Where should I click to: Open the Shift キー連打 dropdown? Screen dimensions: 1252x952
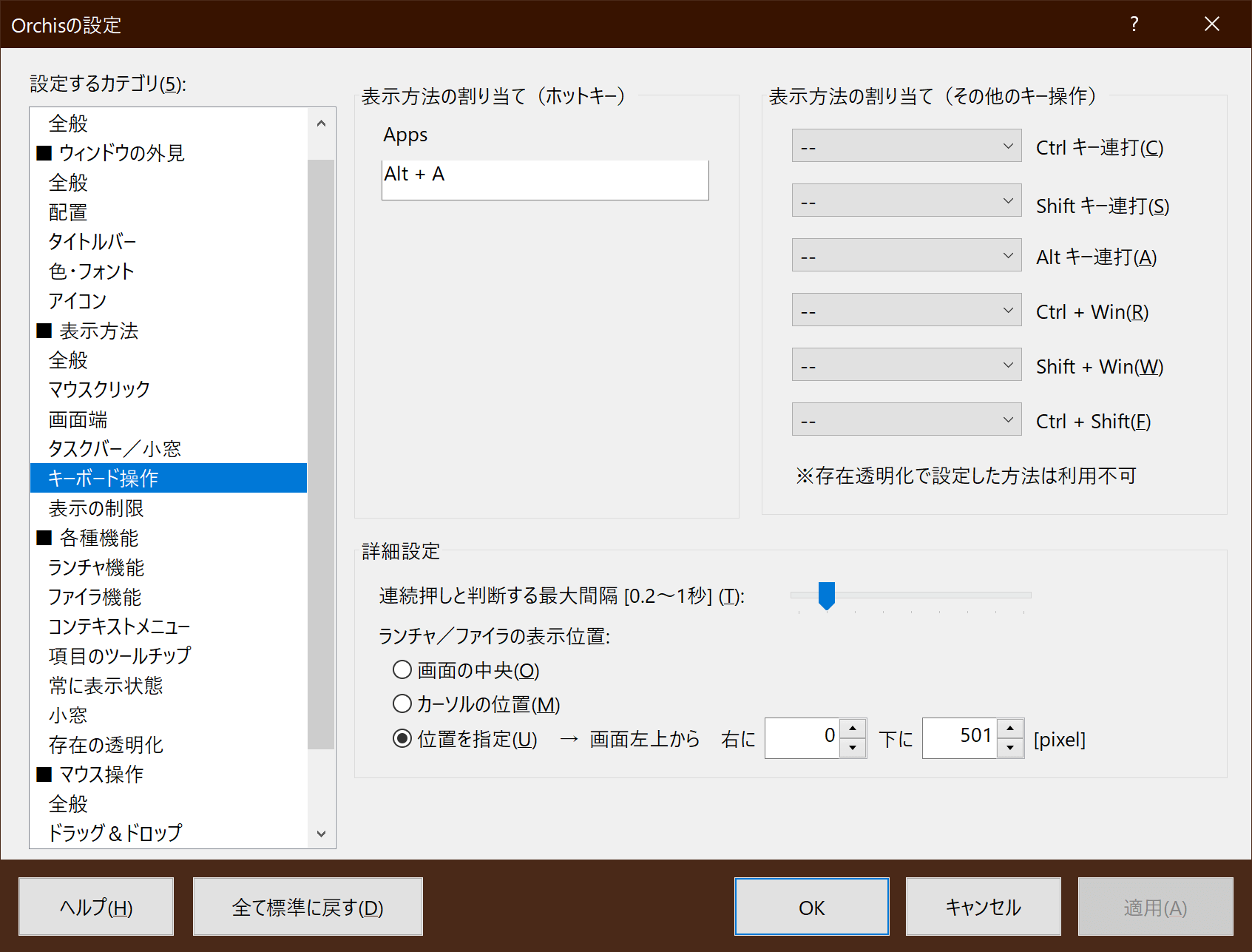coord(907,200)
